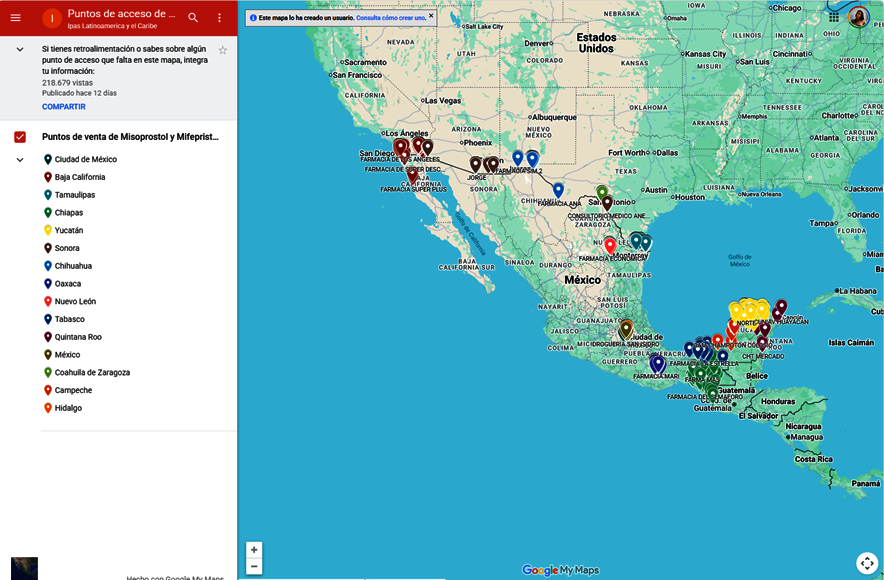The image size is (884, 580).
Task: Collapse the layer's location list
Action: pyautogui.click(x=20, y=160)
